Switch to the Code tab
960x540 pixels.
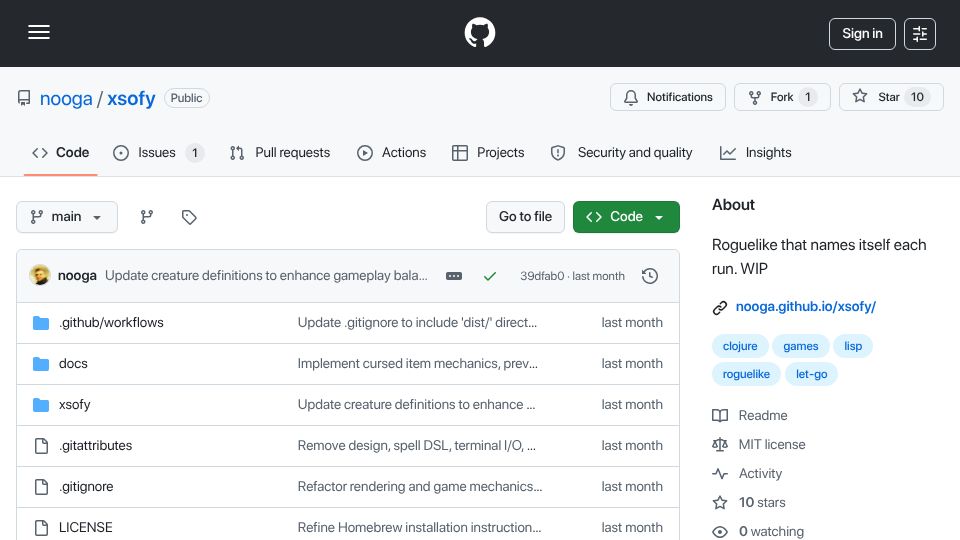(61, 152)
